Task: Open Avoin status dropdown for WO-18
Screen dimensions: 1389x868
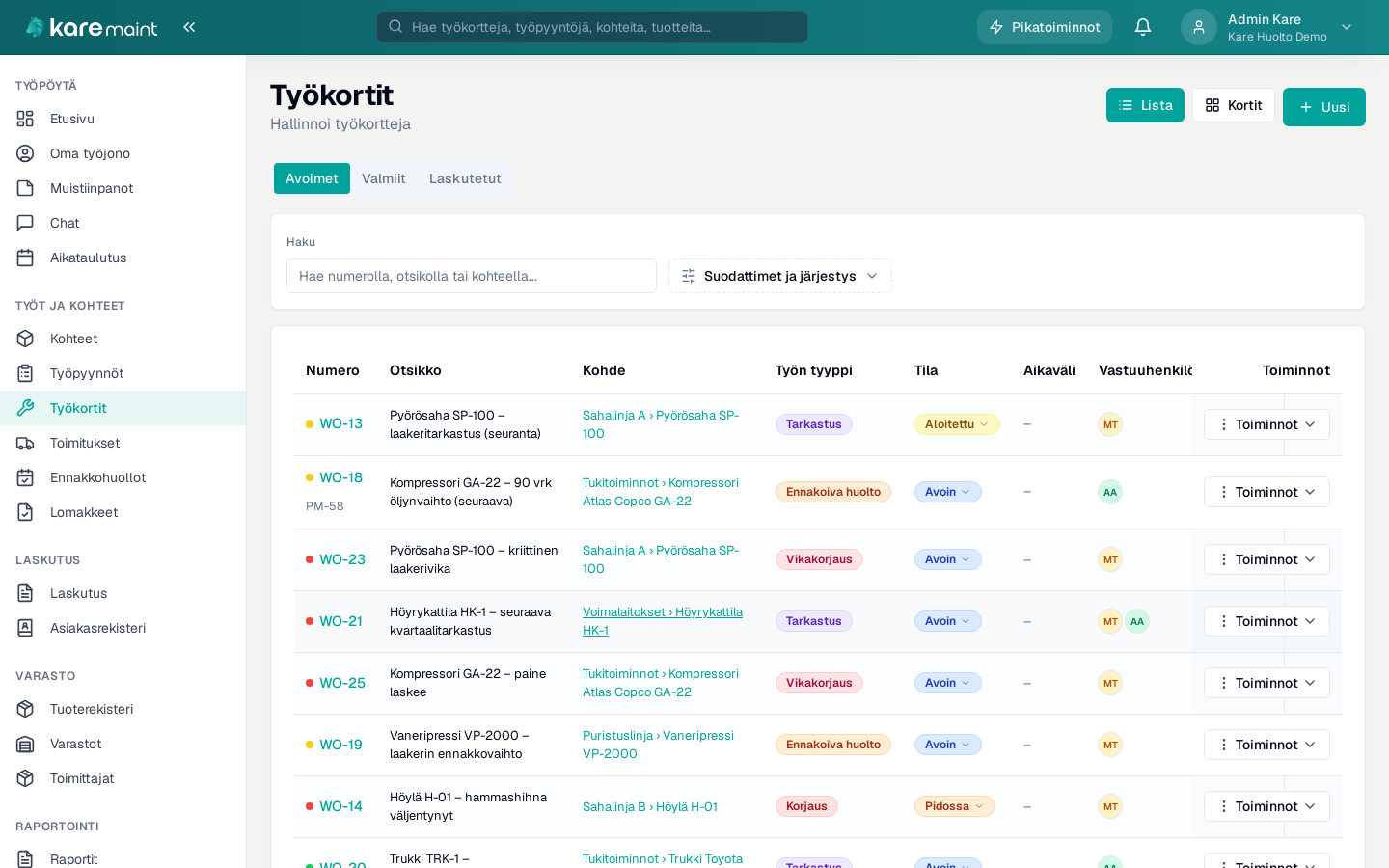Action: (x=948, y=492)
